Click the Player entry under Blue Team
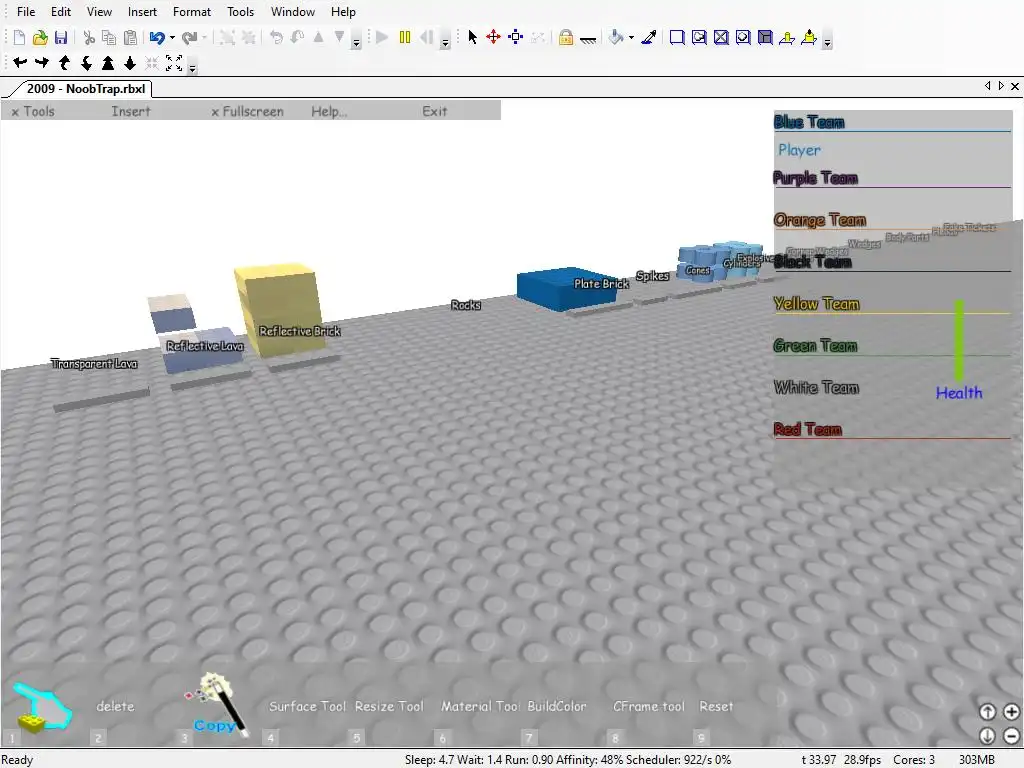 pos(799,150)
